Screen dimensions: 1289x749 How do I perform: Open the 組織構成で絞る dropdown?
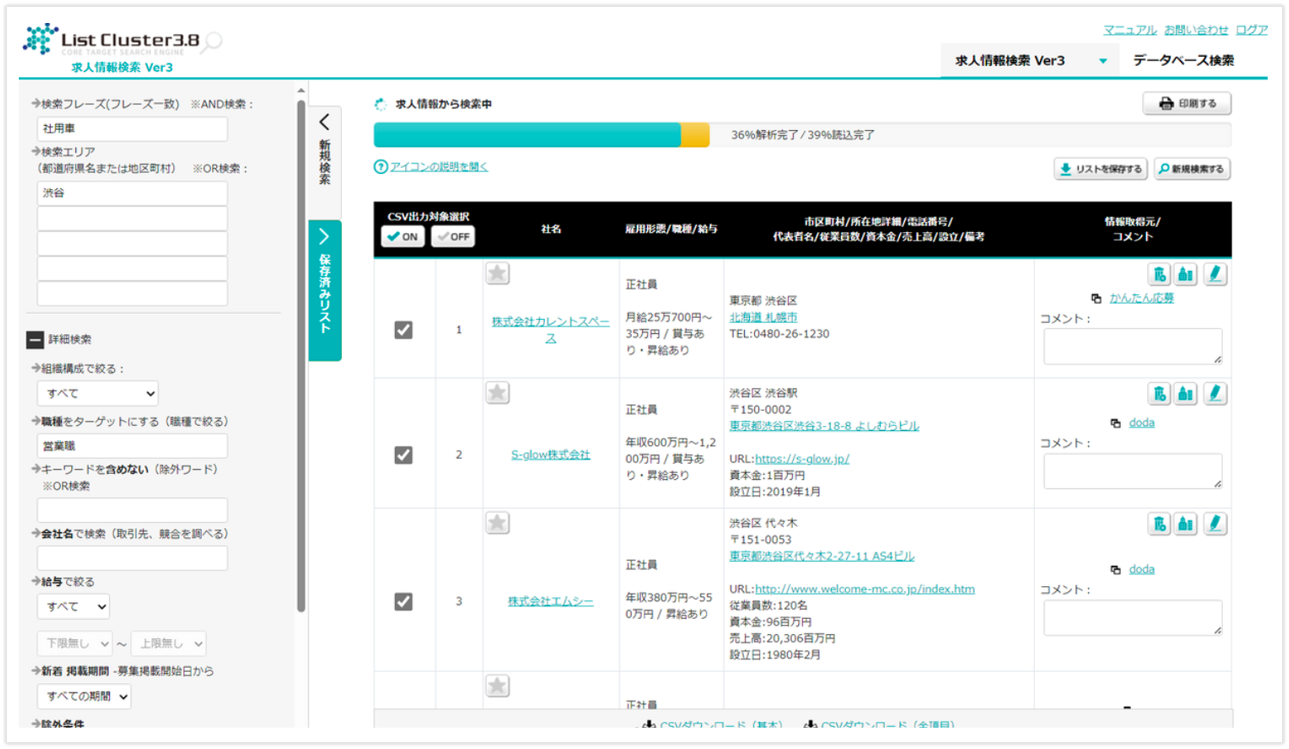pyautogui.click(x=97, y=394)
